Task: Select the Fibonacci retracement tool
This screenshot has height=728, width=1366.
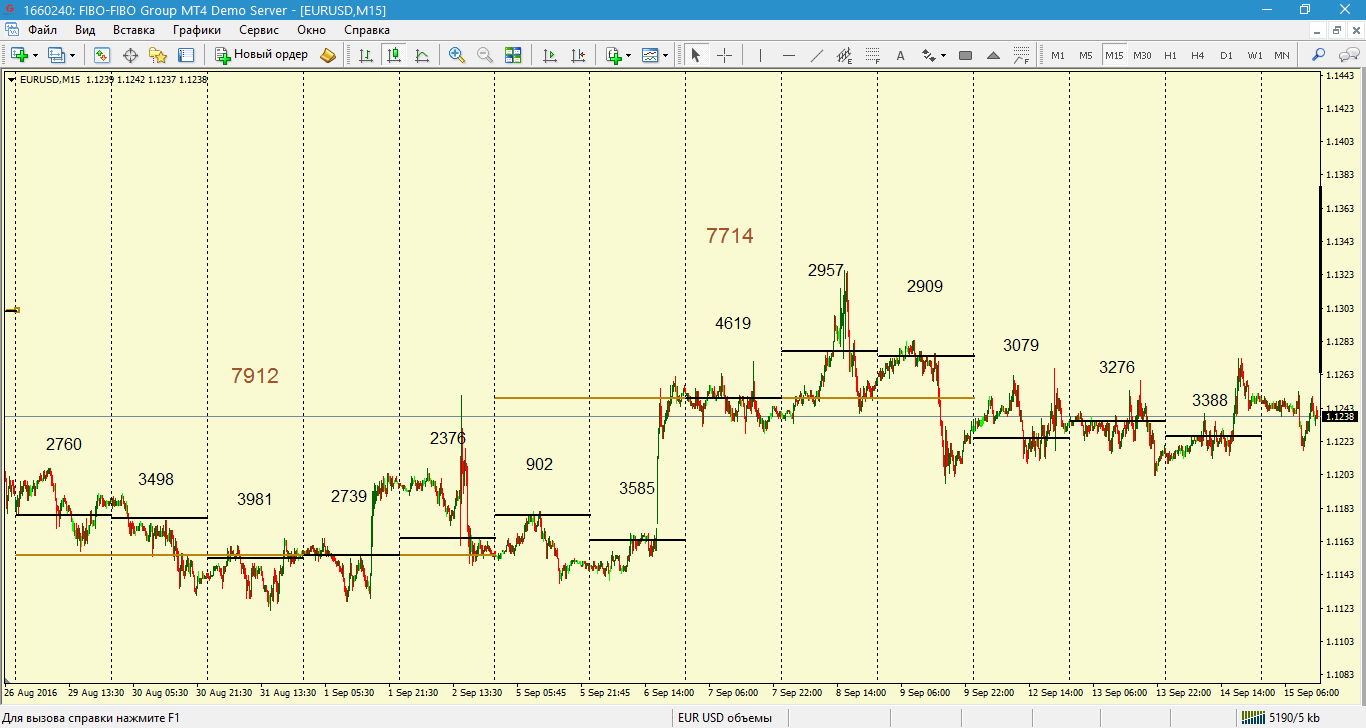Action: [x=872, y=55]
